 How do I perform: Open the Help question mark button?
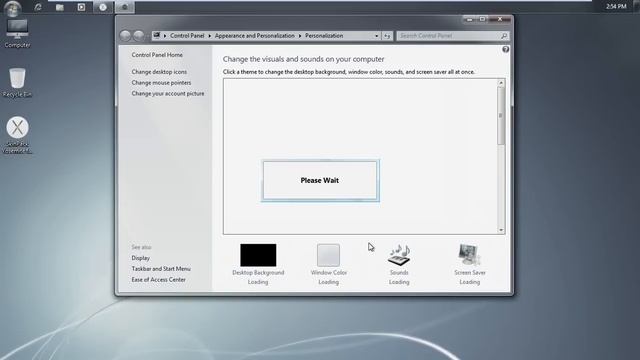coord(505,49)
